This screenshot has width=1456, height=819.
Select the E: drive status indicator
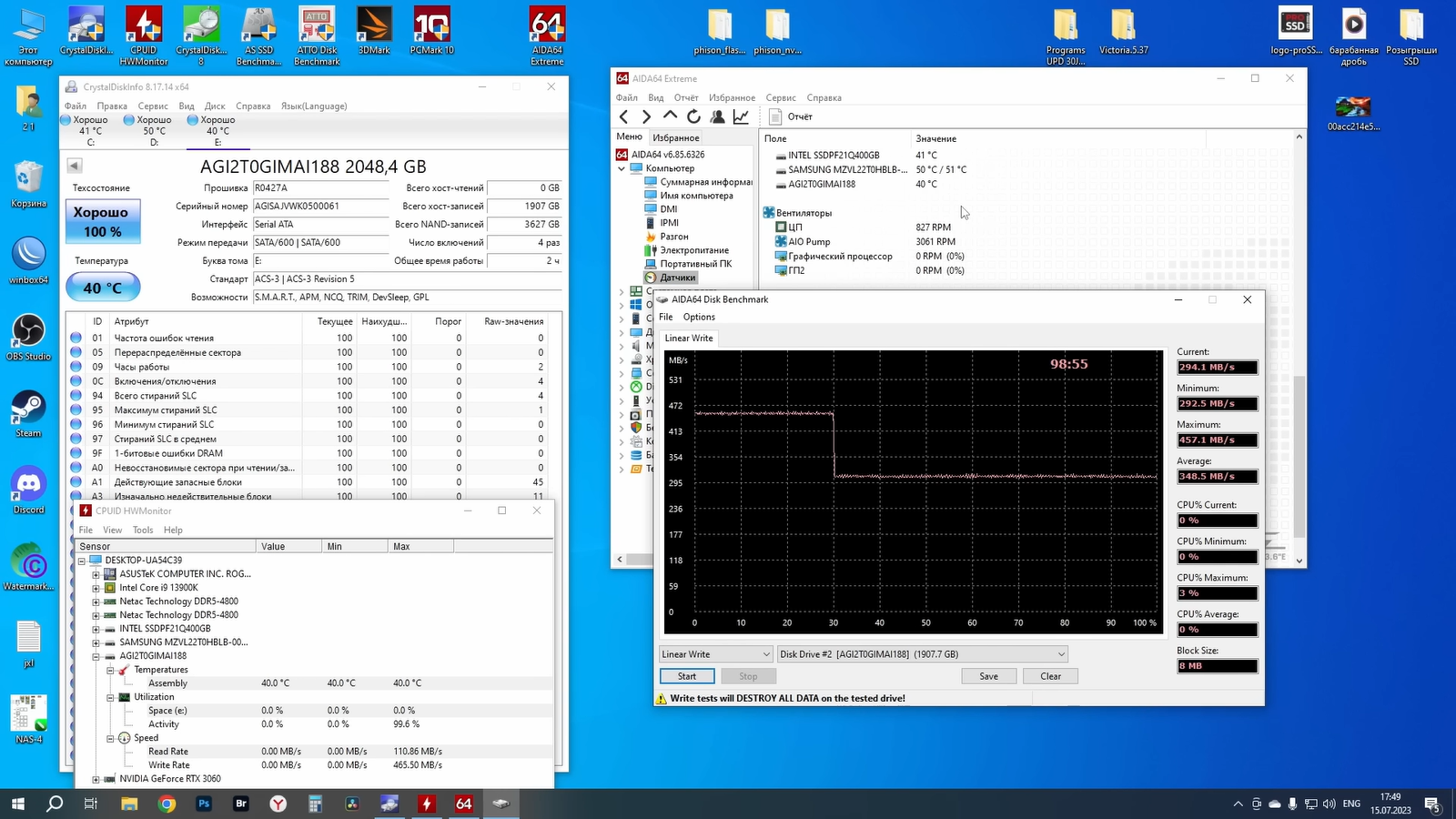(x=212, y=130)
